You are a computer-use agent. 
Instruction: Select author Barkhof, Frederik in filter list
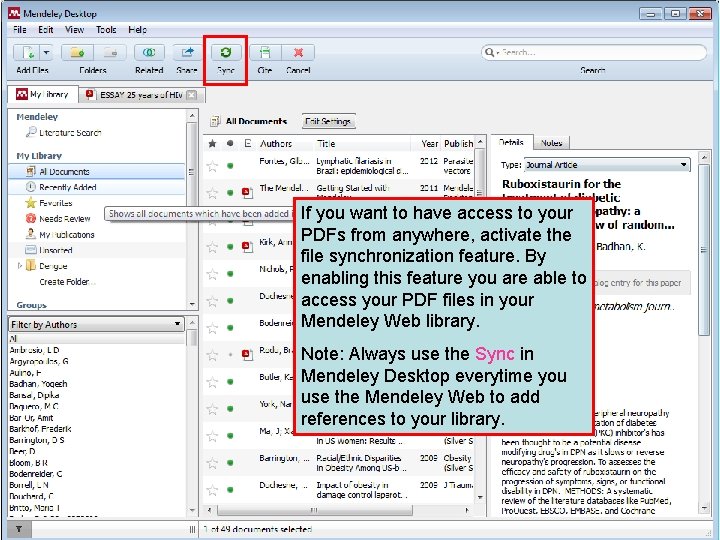(x=40, y=429)
